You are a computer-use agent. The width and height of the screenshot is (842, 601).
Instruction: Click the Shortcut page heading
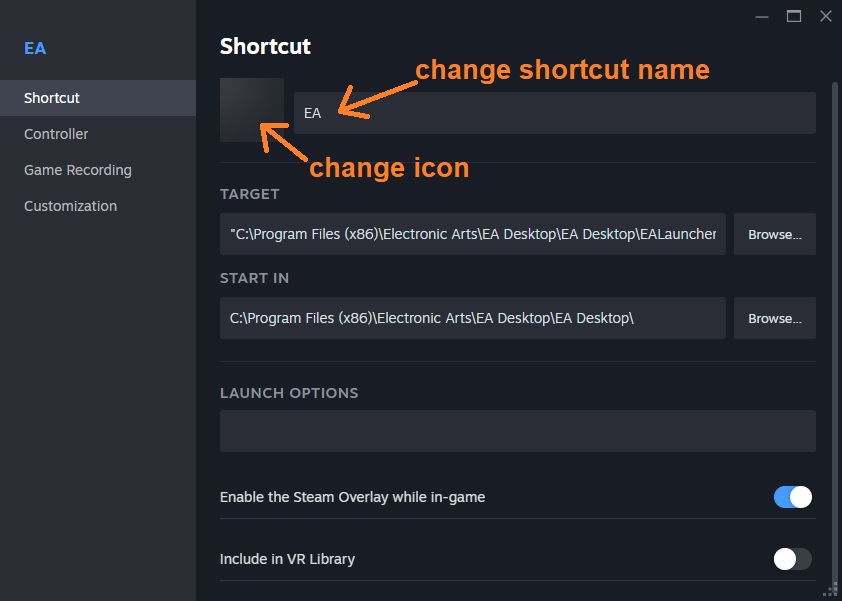click(x=265, y=46)
